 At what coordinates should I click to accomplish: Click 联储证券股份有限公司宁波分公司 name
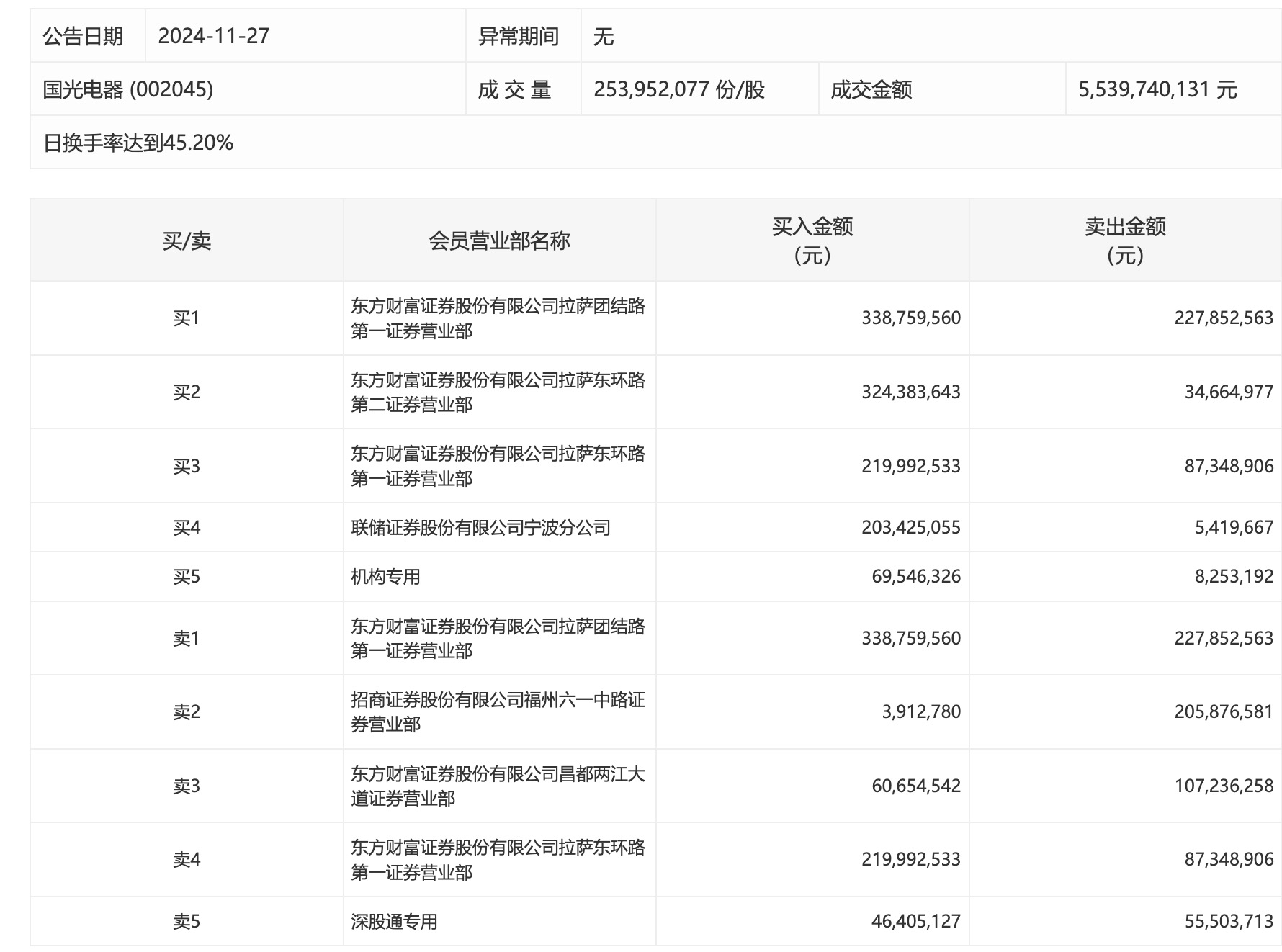480,527
